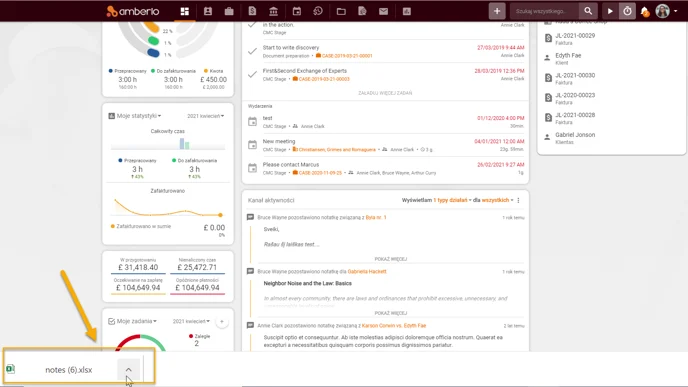
Task: Click the Zaległe overdue count 2
Action: pos(196,344)
